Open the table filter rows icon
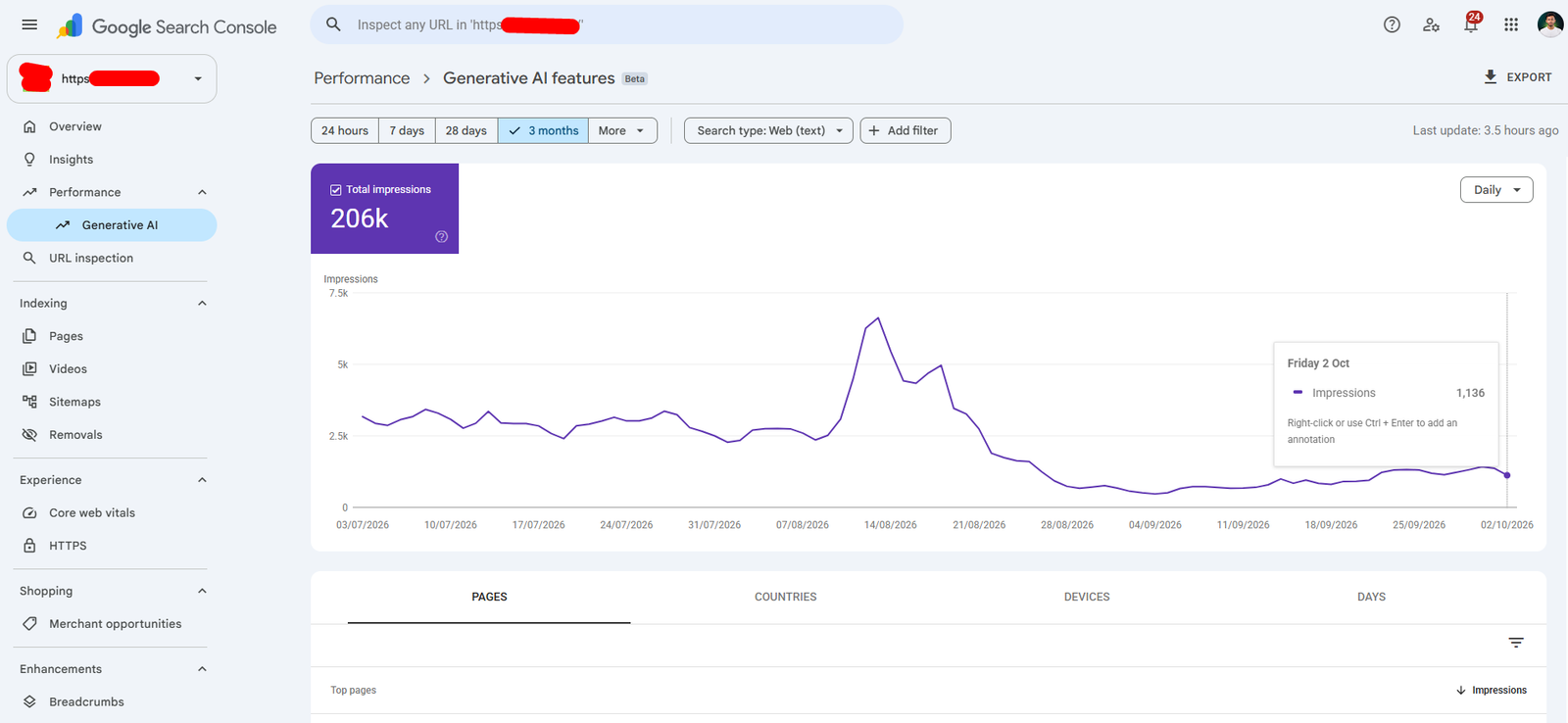The height and width of the screenshot is (723, 1568). [1516, 643]
